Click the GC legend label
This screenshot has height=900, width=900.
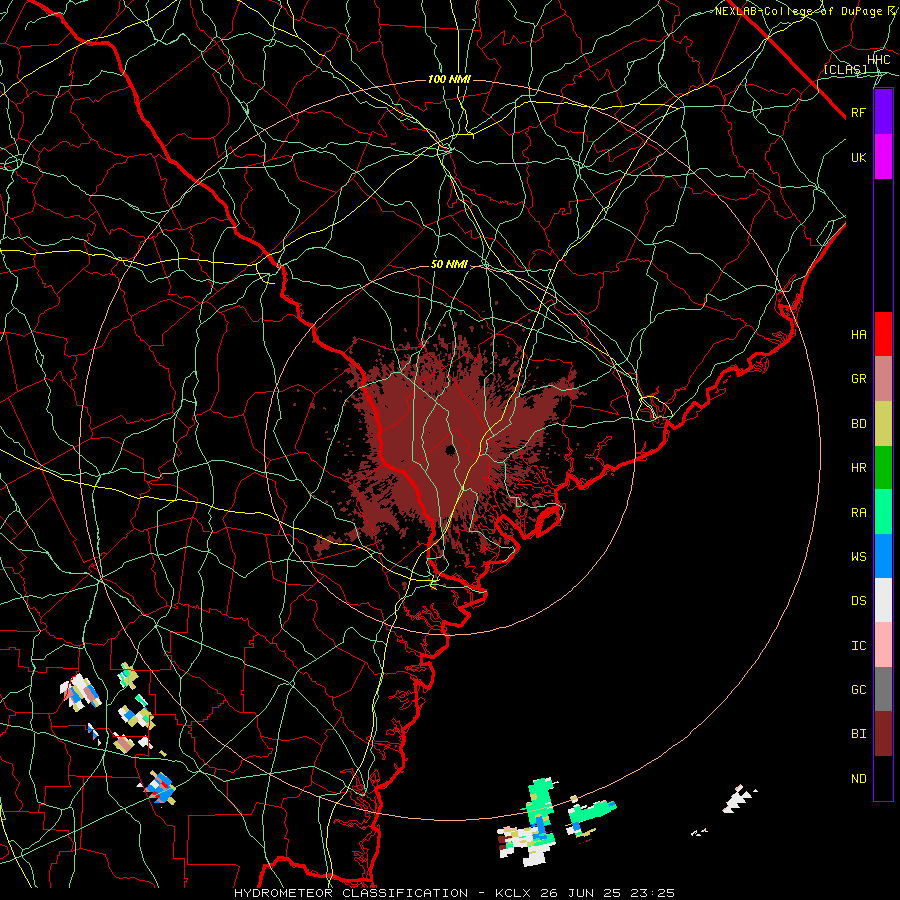(858, 690)
